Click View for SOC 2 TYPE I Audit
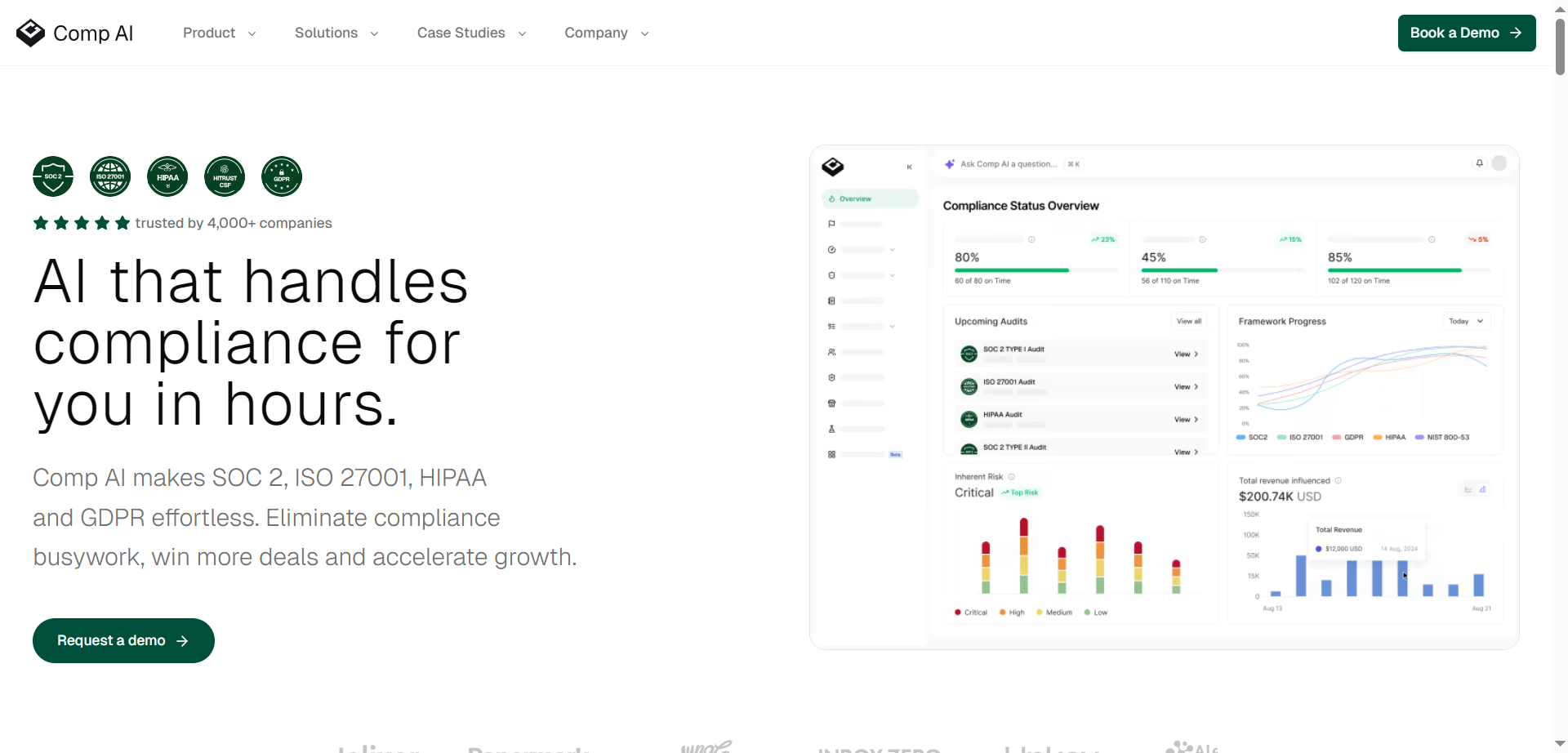 point(1187,354)
